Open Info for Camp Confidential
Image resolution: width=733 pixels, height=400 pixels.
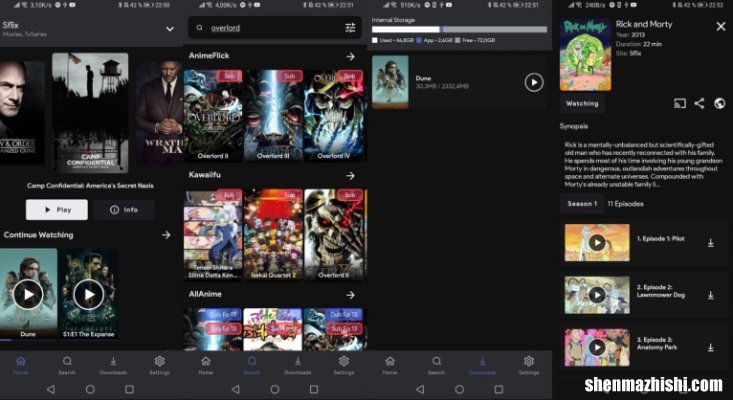[124, 210]
